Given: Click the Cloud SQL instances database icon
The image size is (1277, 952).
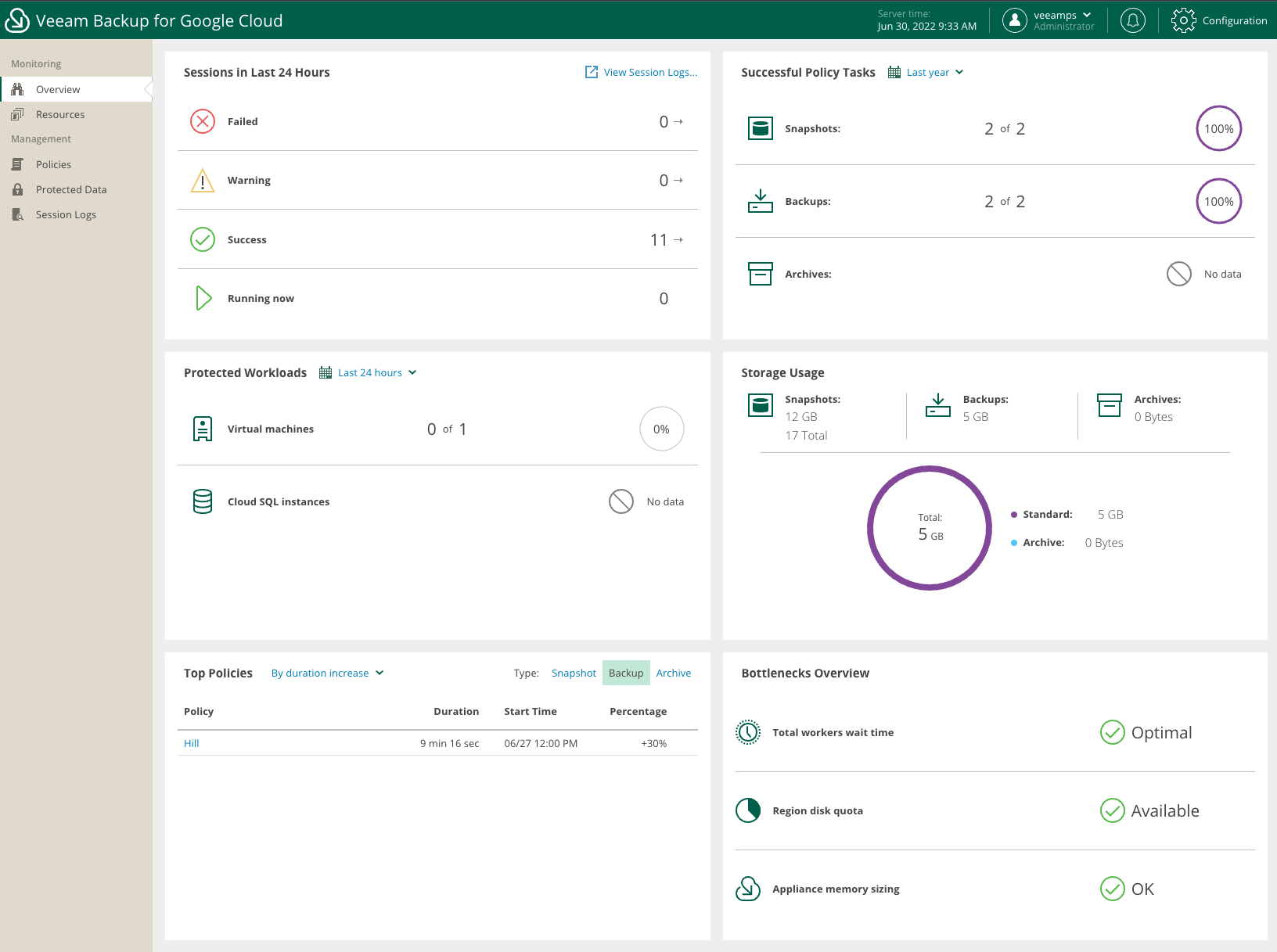Looking at the screenshot, I should coord(203,501).
